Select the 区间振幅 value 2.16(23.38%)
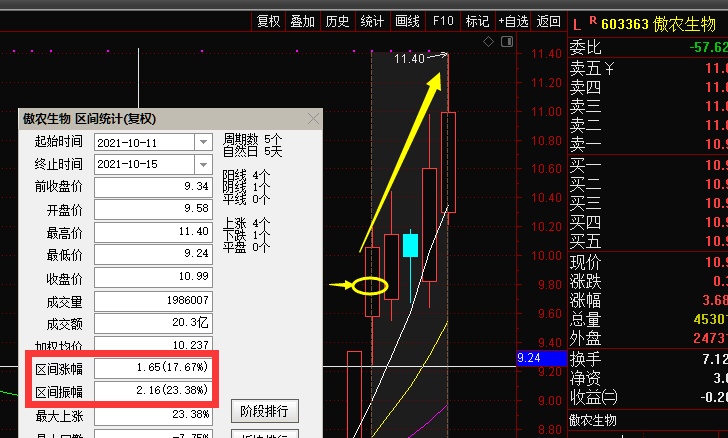 153,391
